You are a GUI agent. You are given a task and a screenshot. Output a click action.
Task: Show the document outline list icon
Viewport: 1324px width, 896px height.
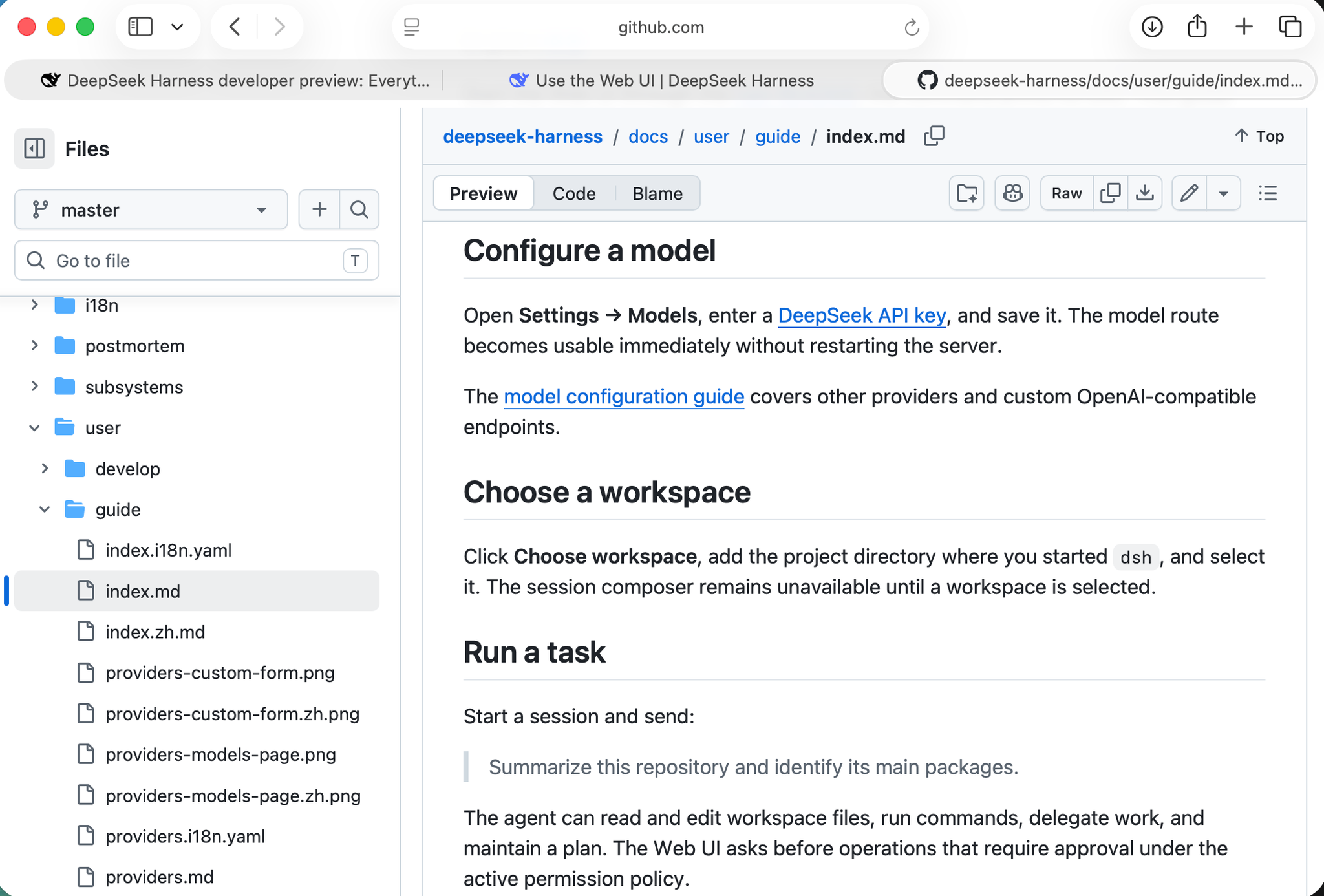pos(1268,193)
